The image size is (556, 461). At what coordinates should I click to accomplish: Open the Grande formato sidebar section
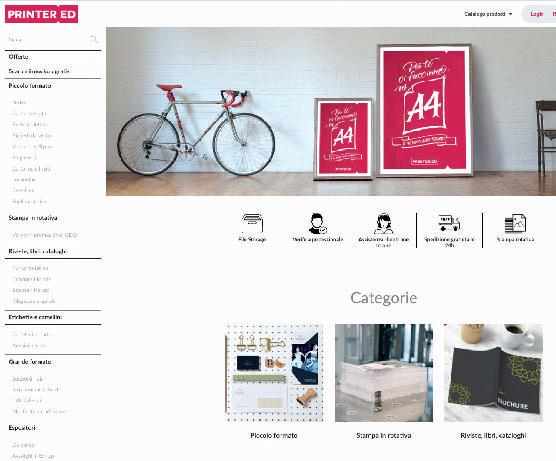point(30,362)
